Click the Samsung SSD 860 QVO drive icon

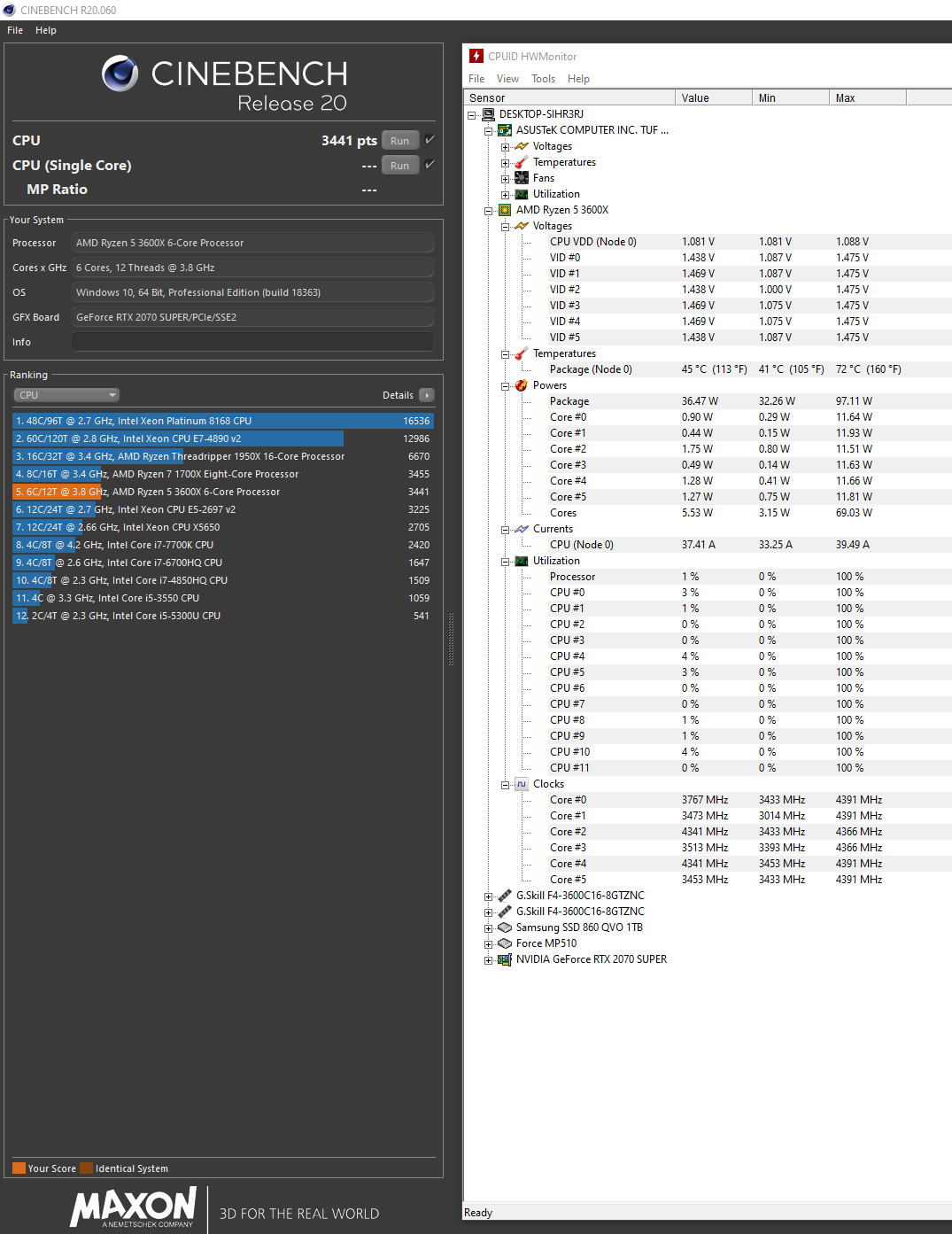(x=504, y=927)
